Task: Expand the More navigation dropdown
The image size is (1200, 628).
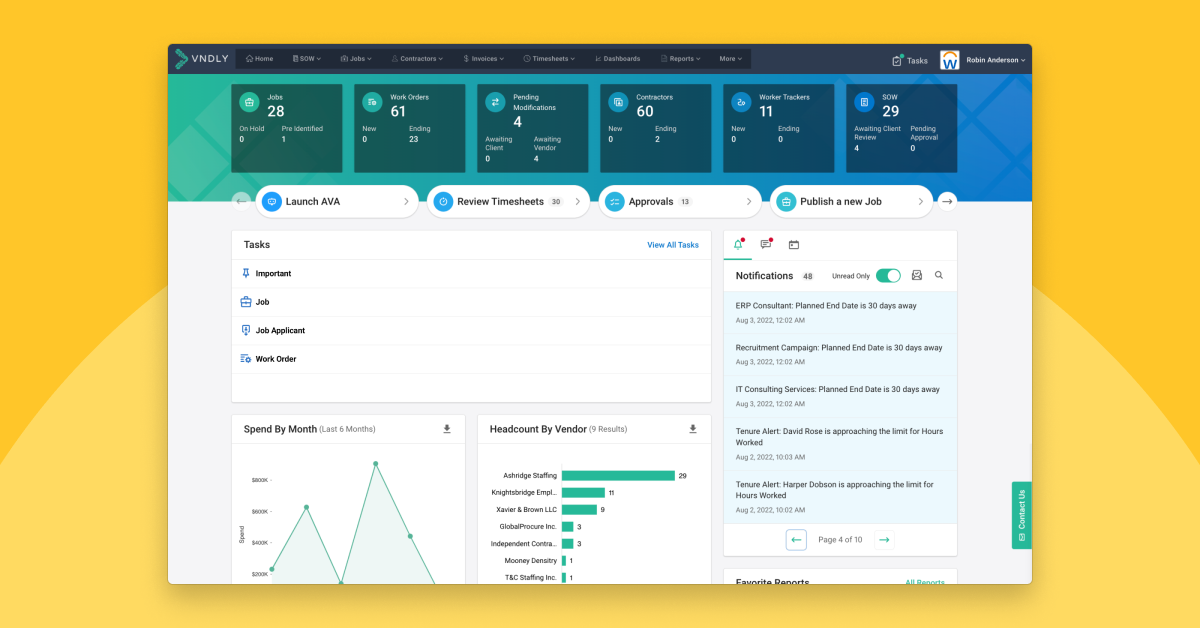Action: click(730, 59)
